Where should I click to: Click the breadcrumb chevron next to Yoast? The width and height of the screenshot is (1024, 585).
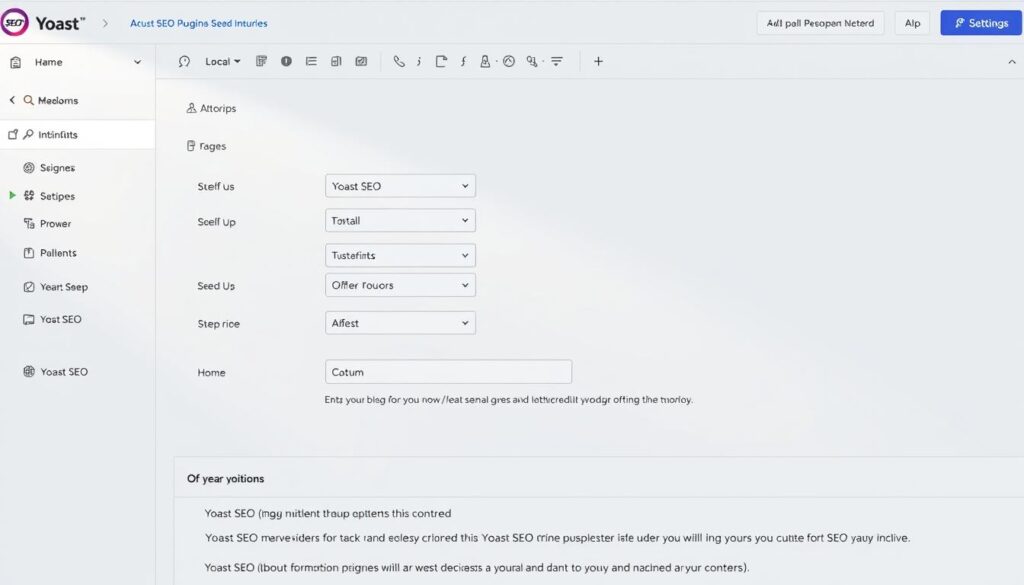(104, 23)
